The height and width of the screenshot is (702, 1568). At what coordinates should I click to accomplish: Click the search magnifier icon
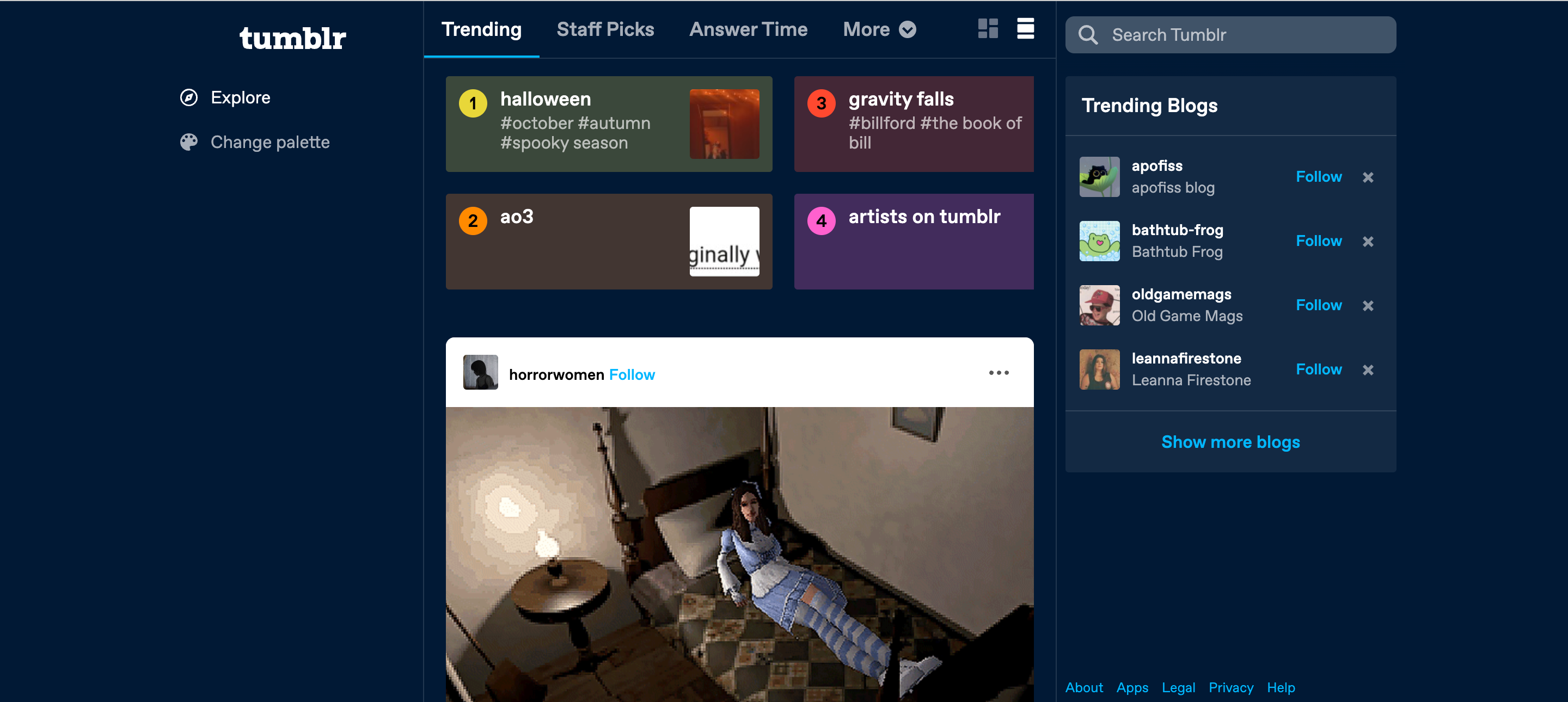(x=1088, y=35)
